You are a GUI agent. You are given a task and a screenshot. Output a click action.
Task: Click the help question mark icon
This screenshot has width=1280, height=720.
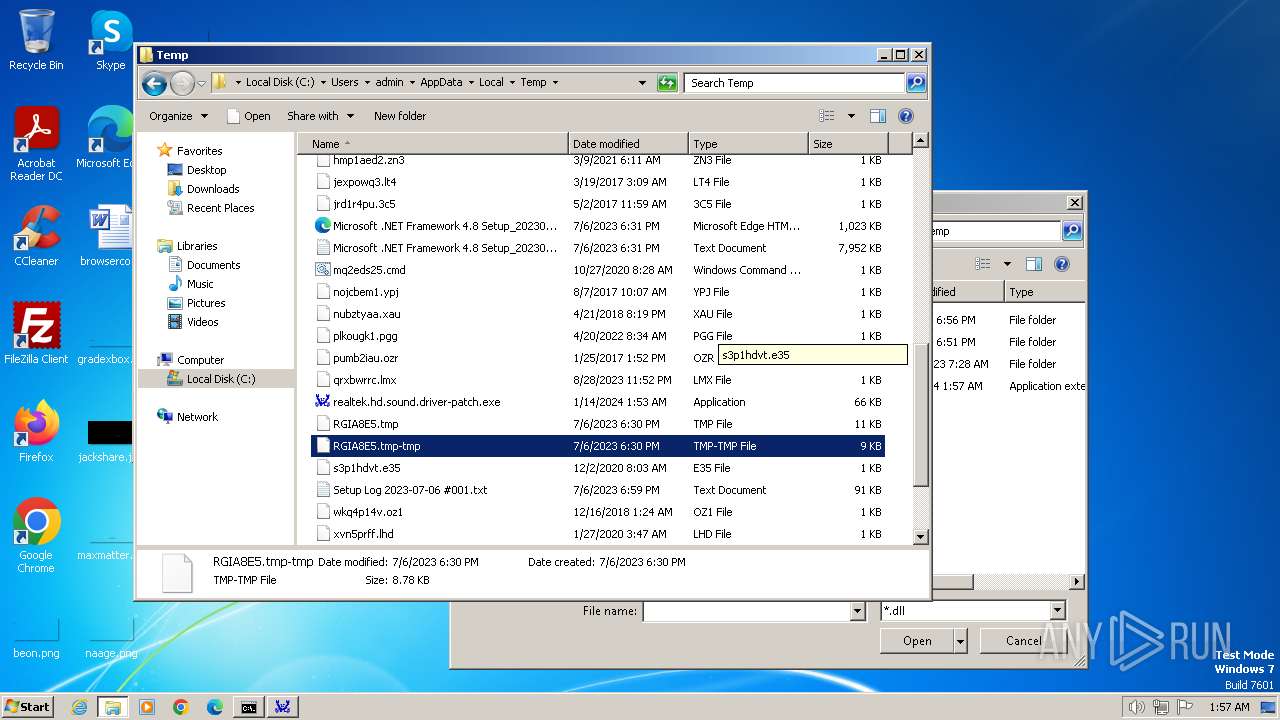pos(906,116)
